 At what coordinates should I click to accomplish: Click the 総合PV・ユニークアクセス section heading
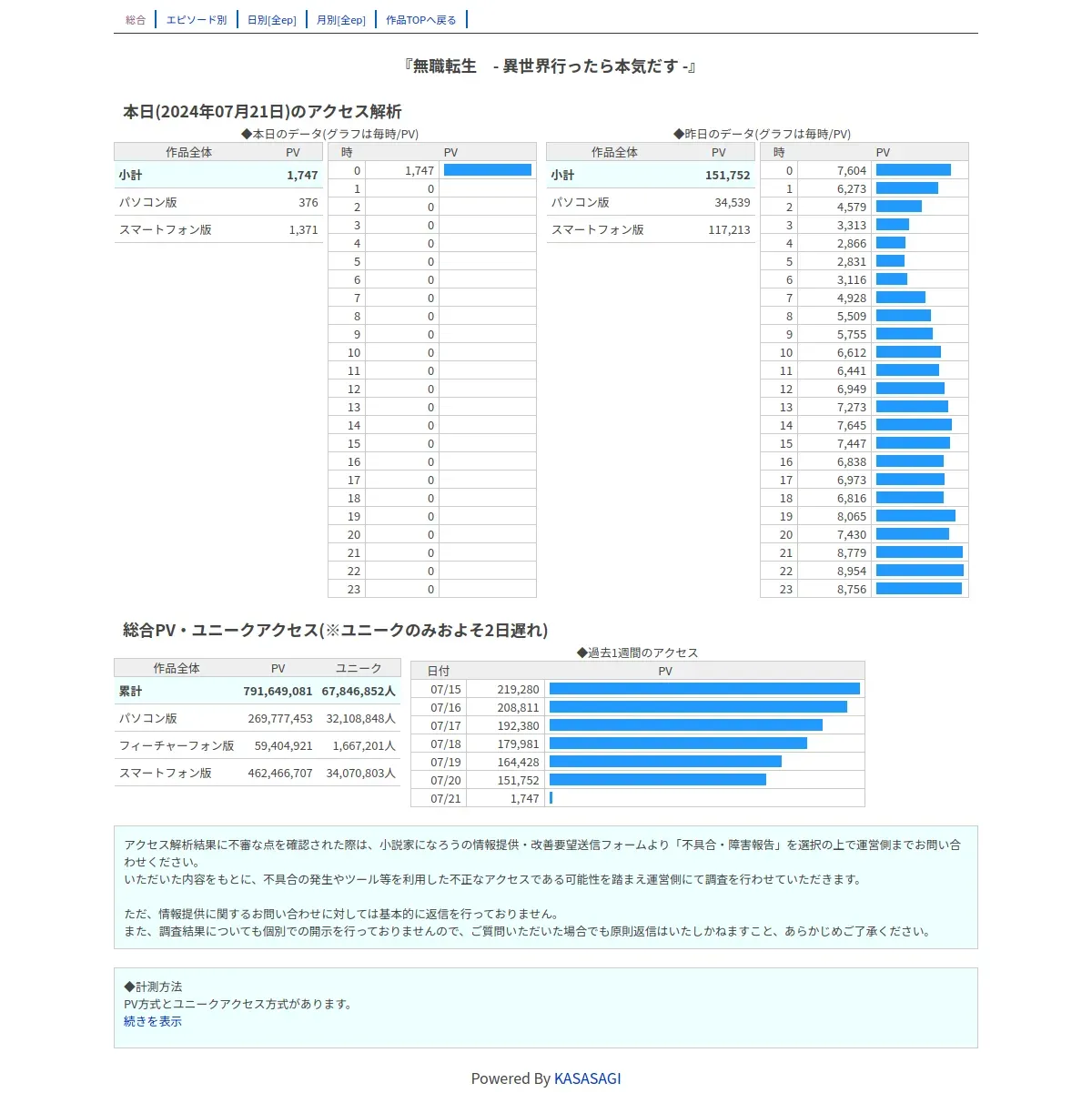336,630
